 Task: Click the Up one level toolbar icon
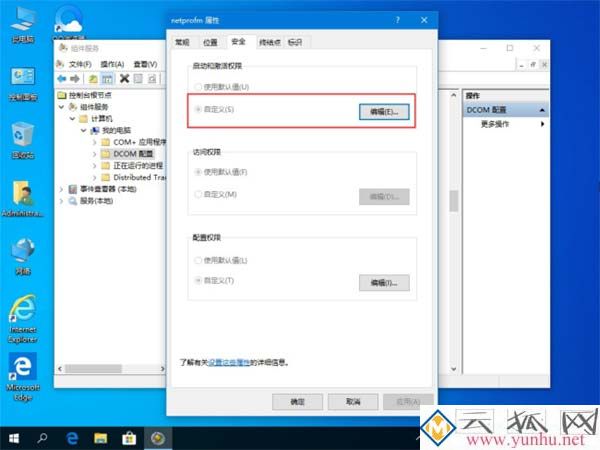click(93, 79)
